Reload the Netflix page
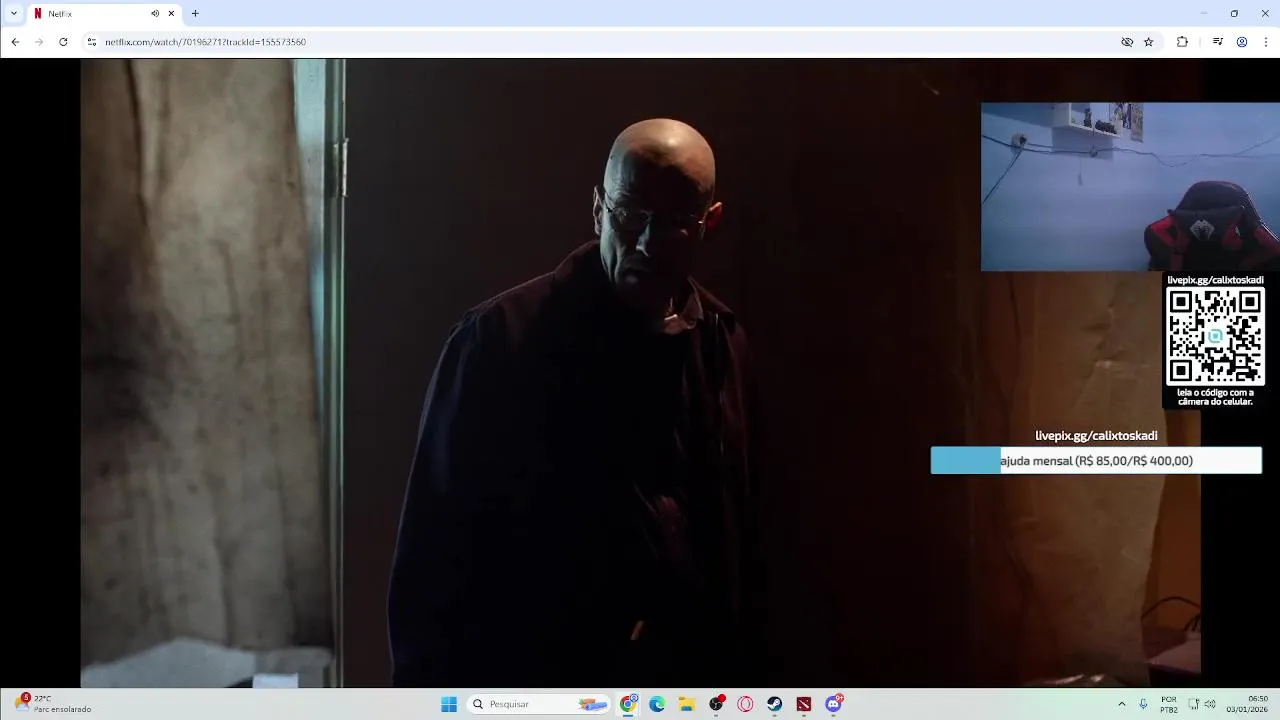Image resolution: width=1280 pixels, height=720 pixels. point(63,42)
